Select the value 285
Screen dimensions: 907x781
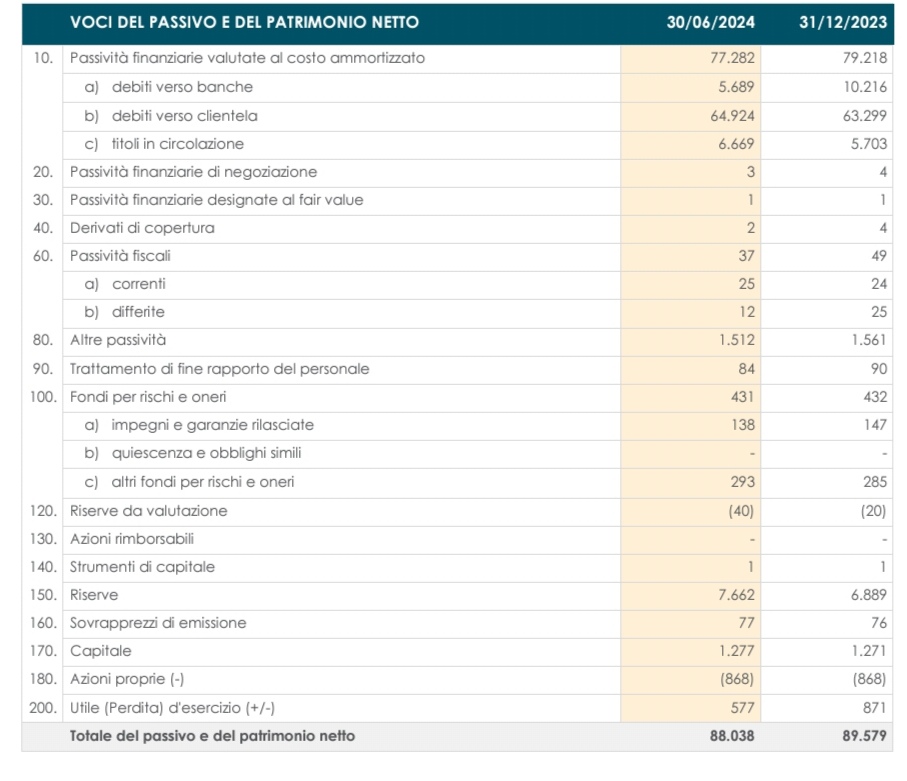pyautogui.click(x=875, y=482)
